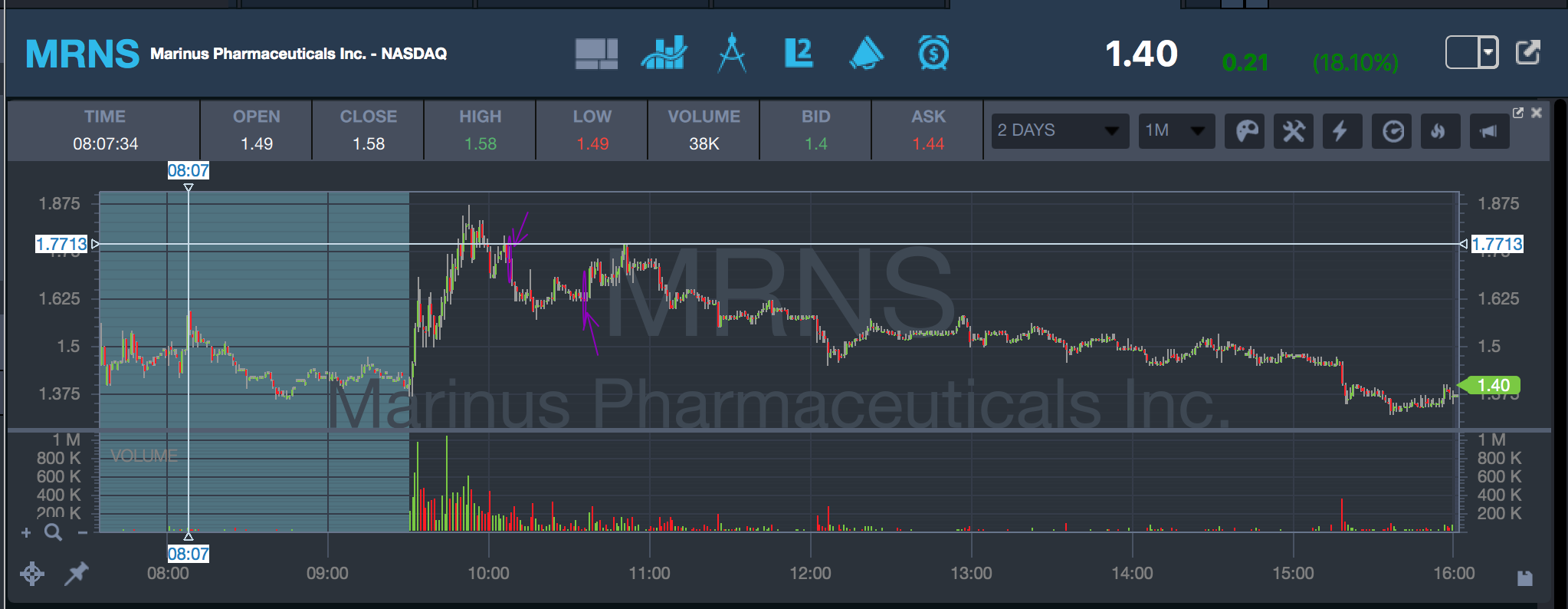This screenshot has height=609, width=1568.
Task: Open the window layout grid icon
Action: (x=596, y=54)
